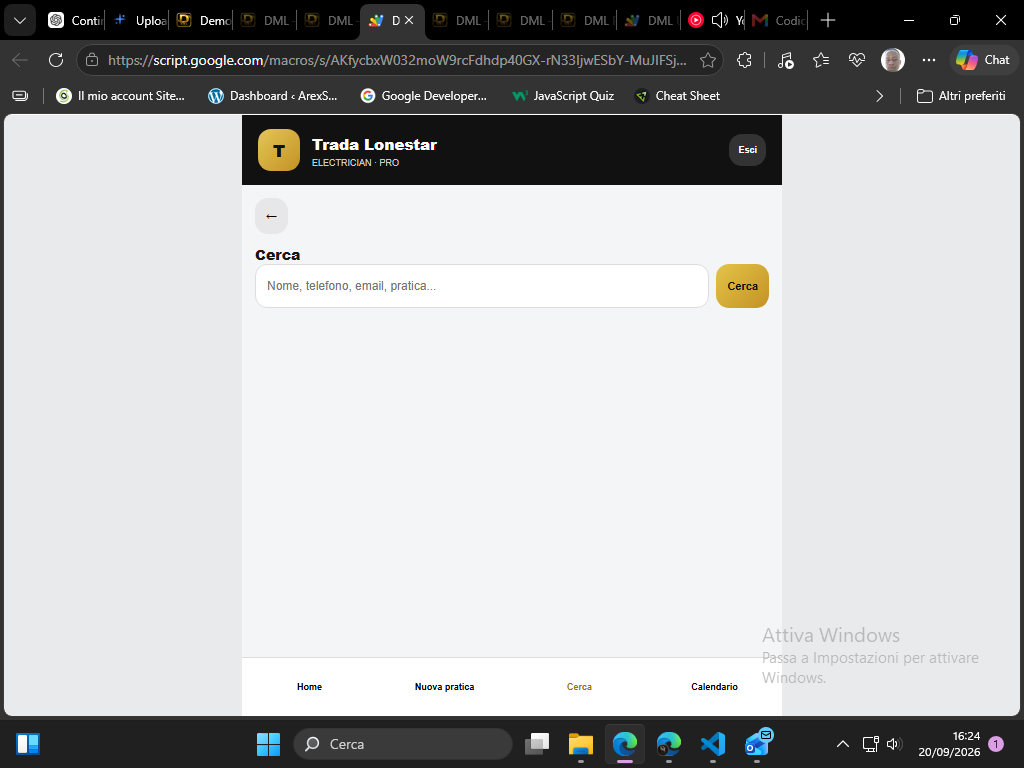Mute the YouTube Music tab speaker icon
The height and width of the screenshot is (768, 1024).
pyautogui.click(x=719, y=21)
